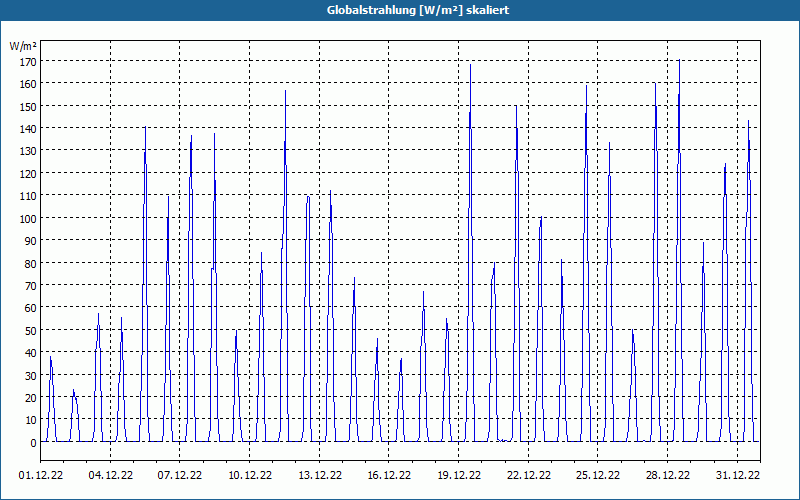Select the 16.12.22 x-axis label
The width and height of the screenshot is (800, 500).
click(389, 475)
